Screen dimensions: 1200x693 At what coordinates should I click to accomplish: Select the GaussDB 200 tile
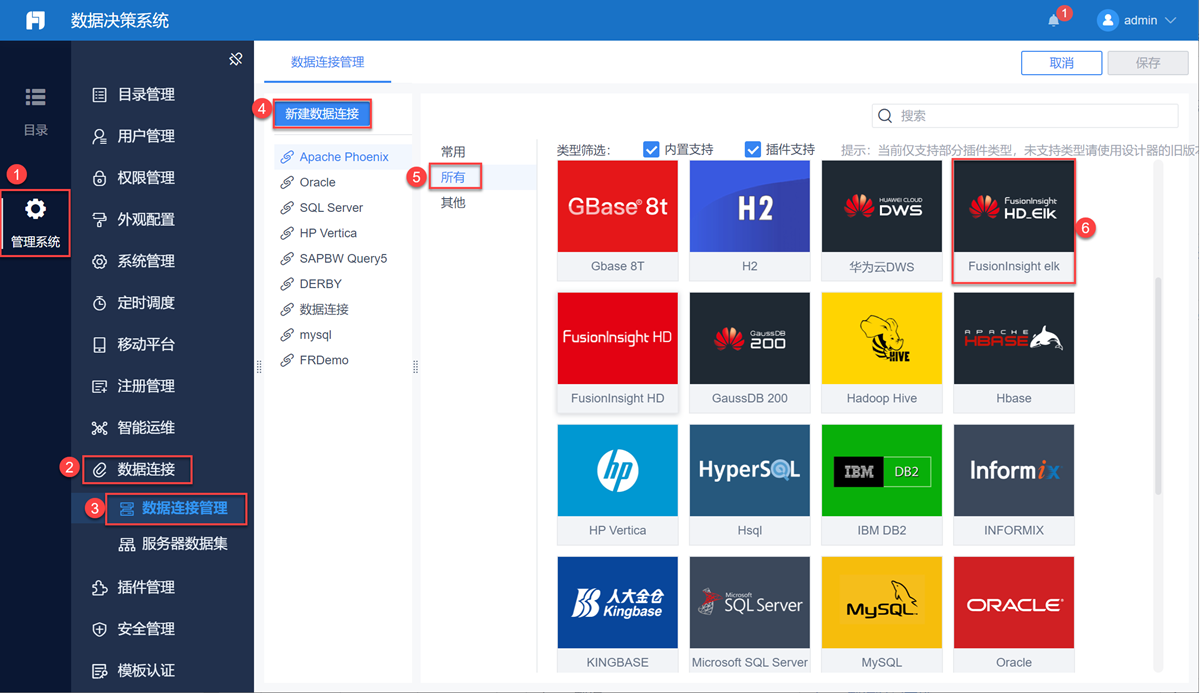[750, 352]
